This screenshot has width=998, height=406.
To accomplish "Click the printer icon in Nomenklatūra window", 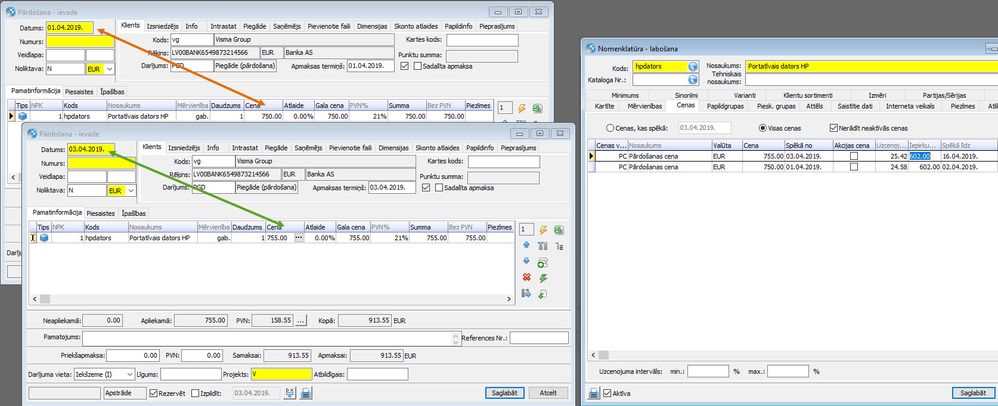I will click(x=593, y=393).
